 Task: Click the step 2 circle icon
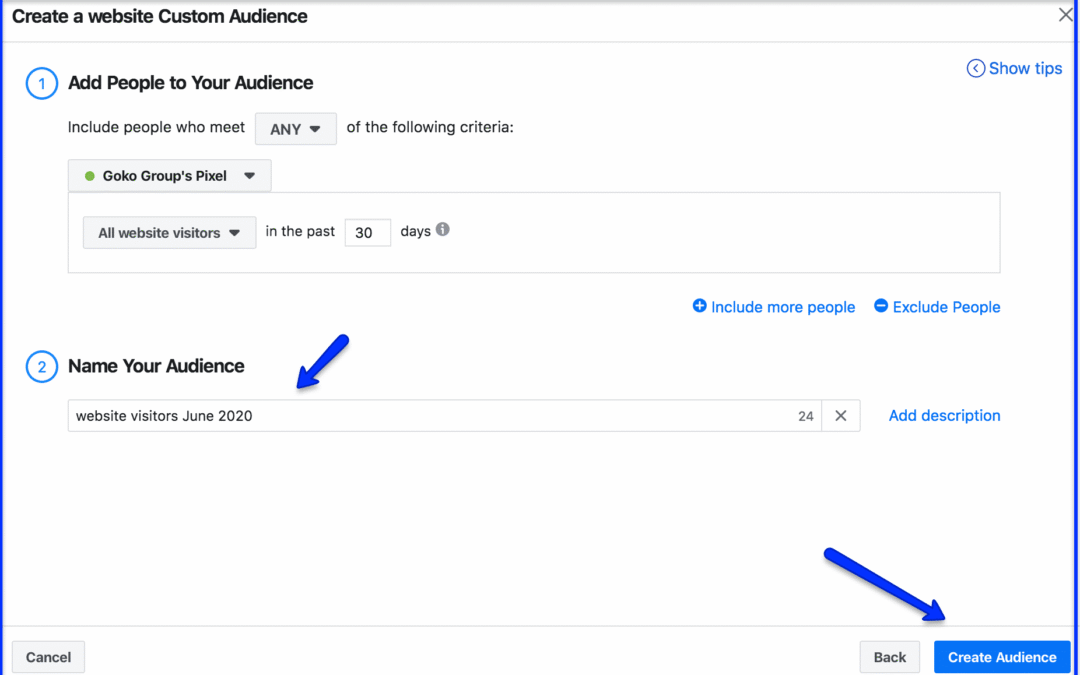pos(41,366)
